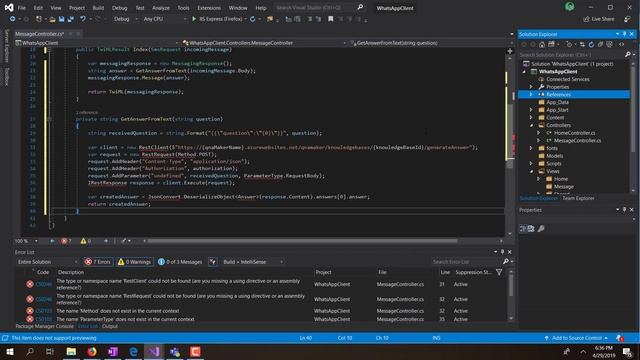Toggle the 0 of 3 Messages filter
640x360 pixels.
[180, 262]
